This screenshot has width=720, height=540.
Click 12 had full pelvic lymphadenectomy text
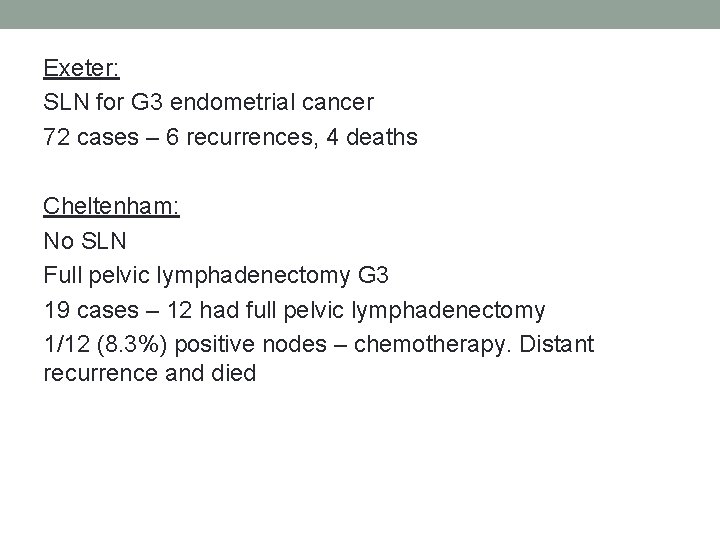coord(356,310)
